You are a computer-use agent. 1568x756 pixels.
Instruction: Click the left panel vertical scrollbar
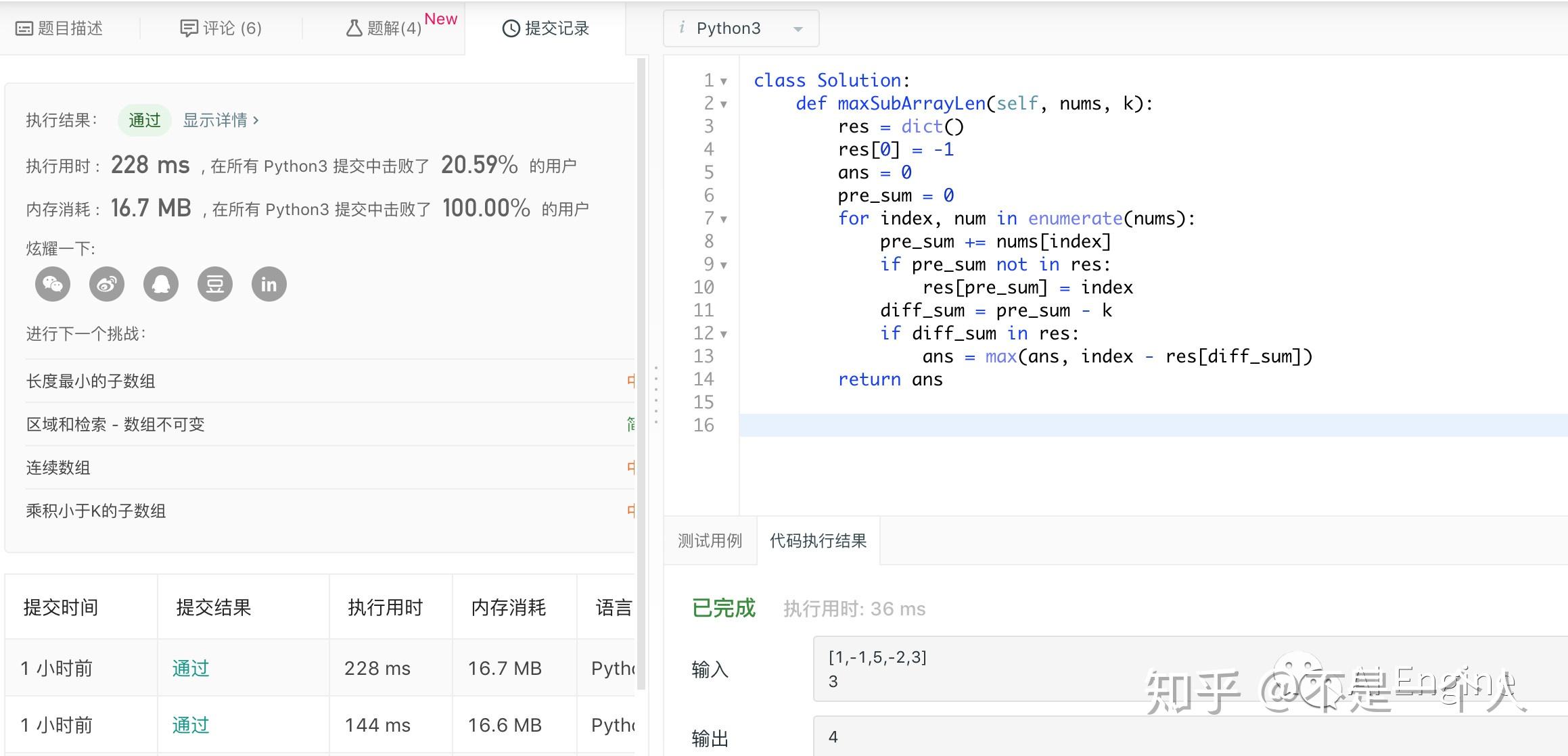click(x=641, y=372)
